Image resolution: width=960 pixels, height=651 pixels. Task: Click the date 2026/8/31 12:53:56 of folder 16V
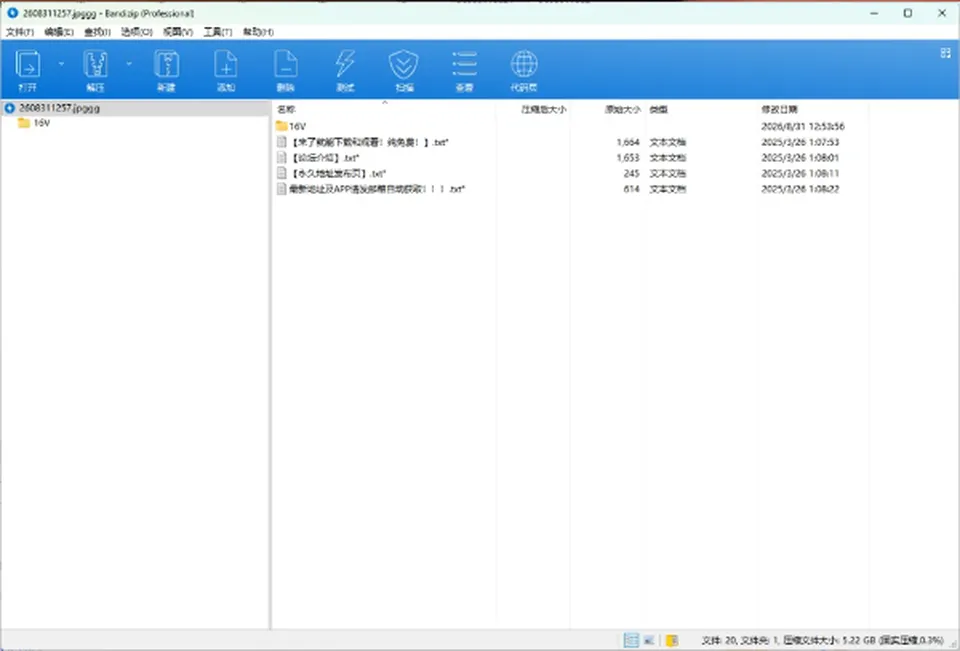click(x=803, y=126)
